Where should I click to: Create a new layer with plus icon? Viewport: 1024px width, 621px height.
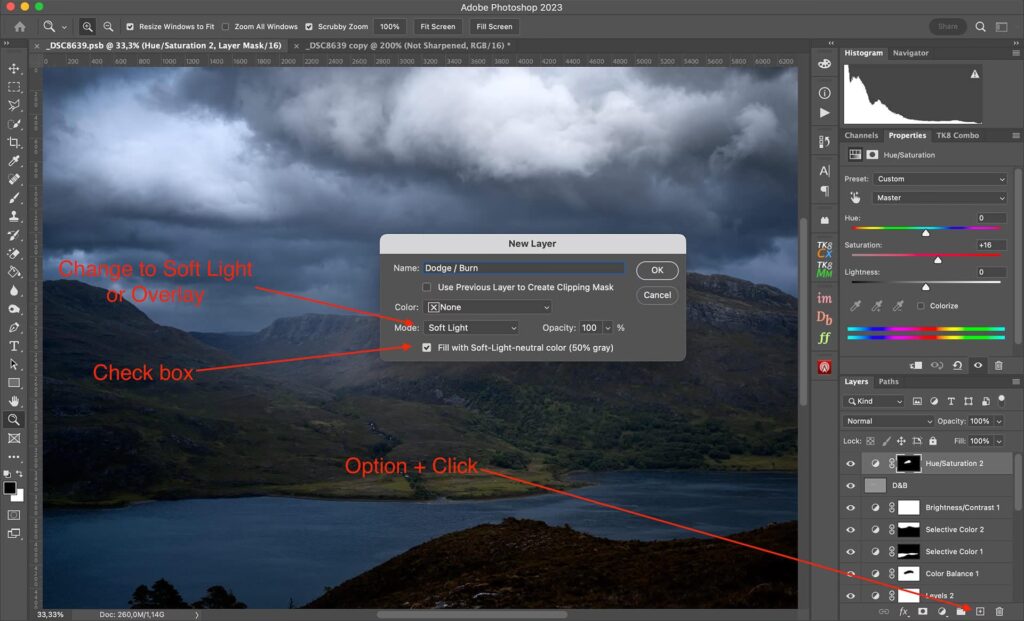[x=980, y=610]
